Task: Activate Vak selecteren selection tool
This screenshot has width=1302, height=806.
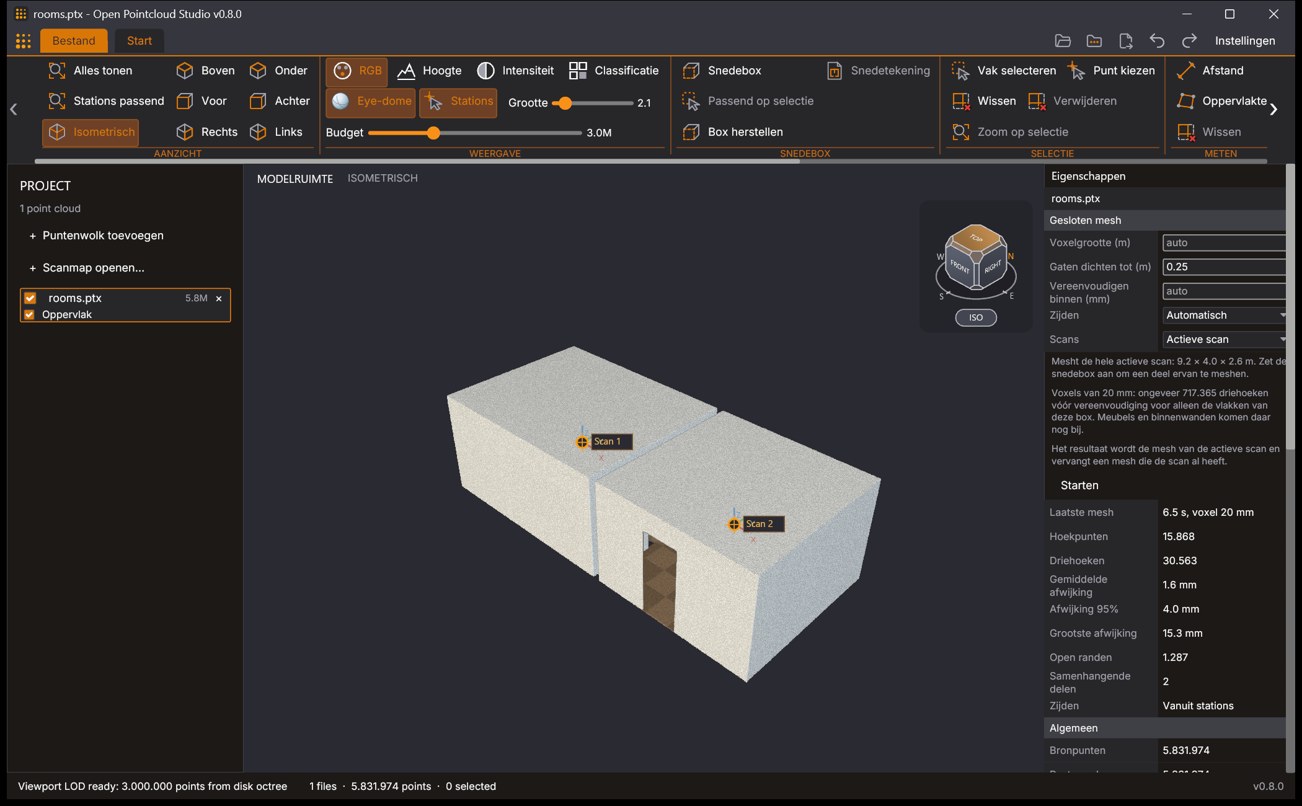Action: (1004, 71)
